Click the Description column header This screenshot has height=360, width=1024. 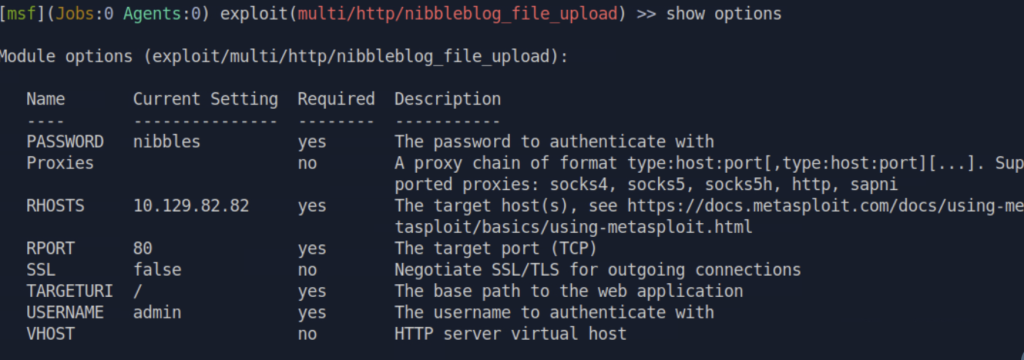447,99
